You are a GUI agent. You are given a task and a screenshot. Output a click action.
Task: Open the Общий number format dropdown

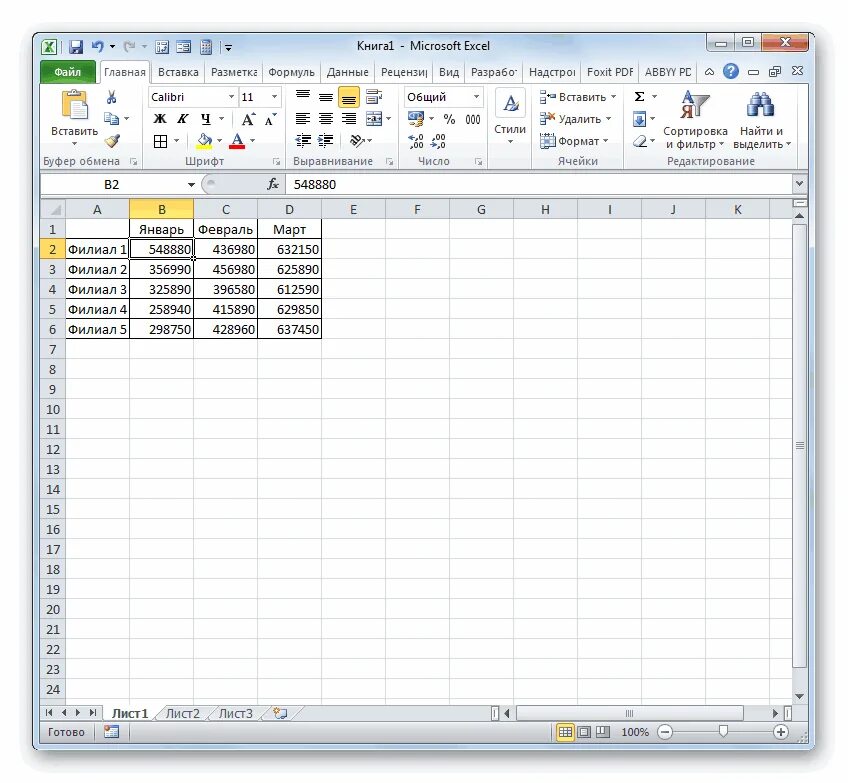coord(476,97)
